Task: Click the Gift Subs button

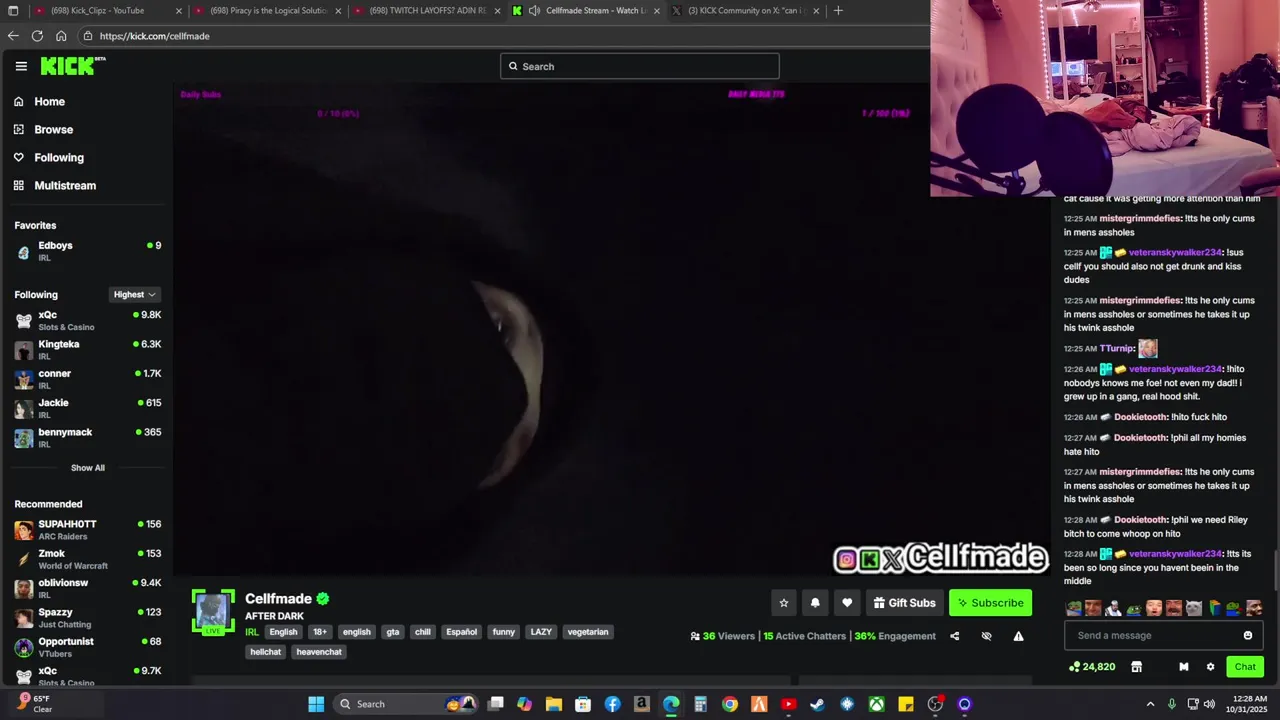Action: pyautogui.click(x=903, y=603)
